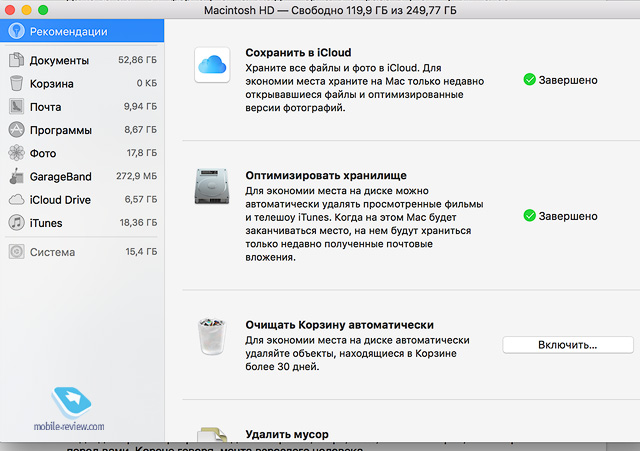Image resolution: width=640 pixels, height=451 pixels.
Task: Click the iCloud Drive cloud icon
Action: [16, 200]
